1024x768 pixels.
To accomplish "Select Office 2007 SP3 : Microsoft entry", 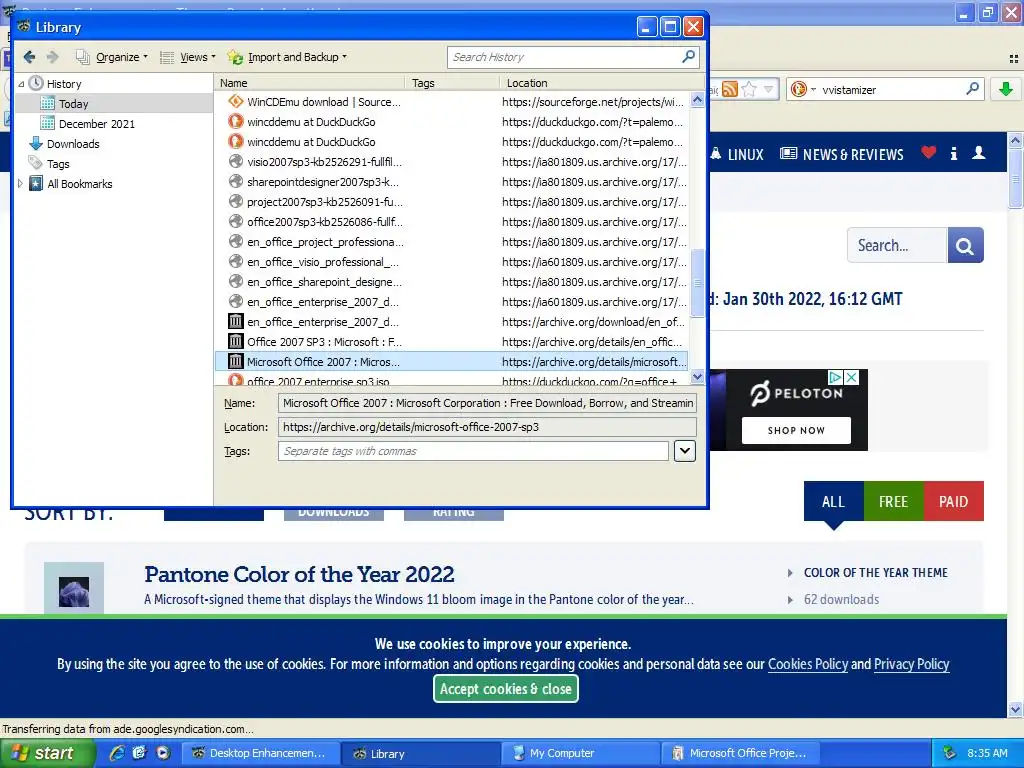I will (452, 342).
